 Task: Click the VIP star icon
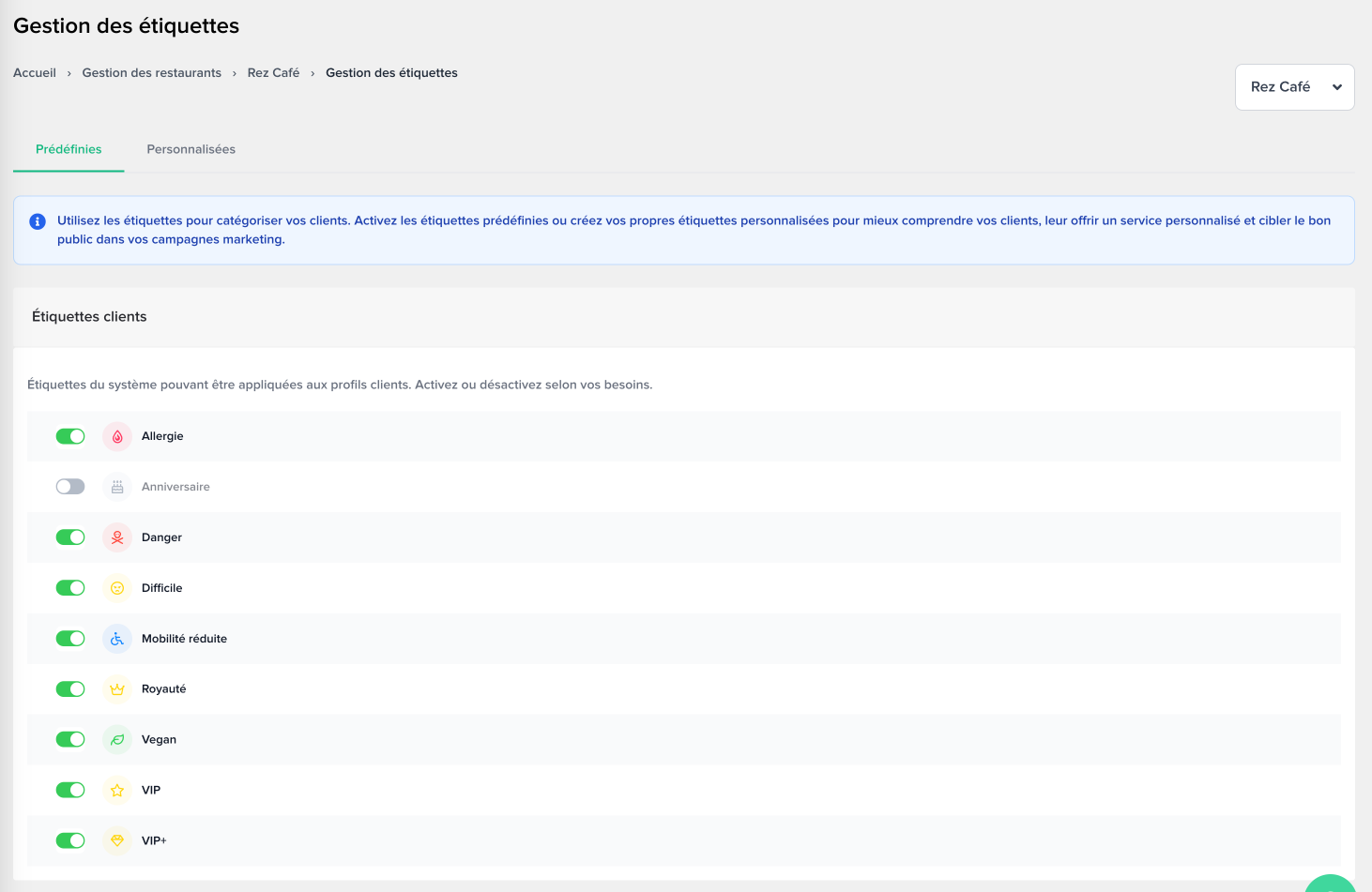pyautogui.click(x=117, y=791)
